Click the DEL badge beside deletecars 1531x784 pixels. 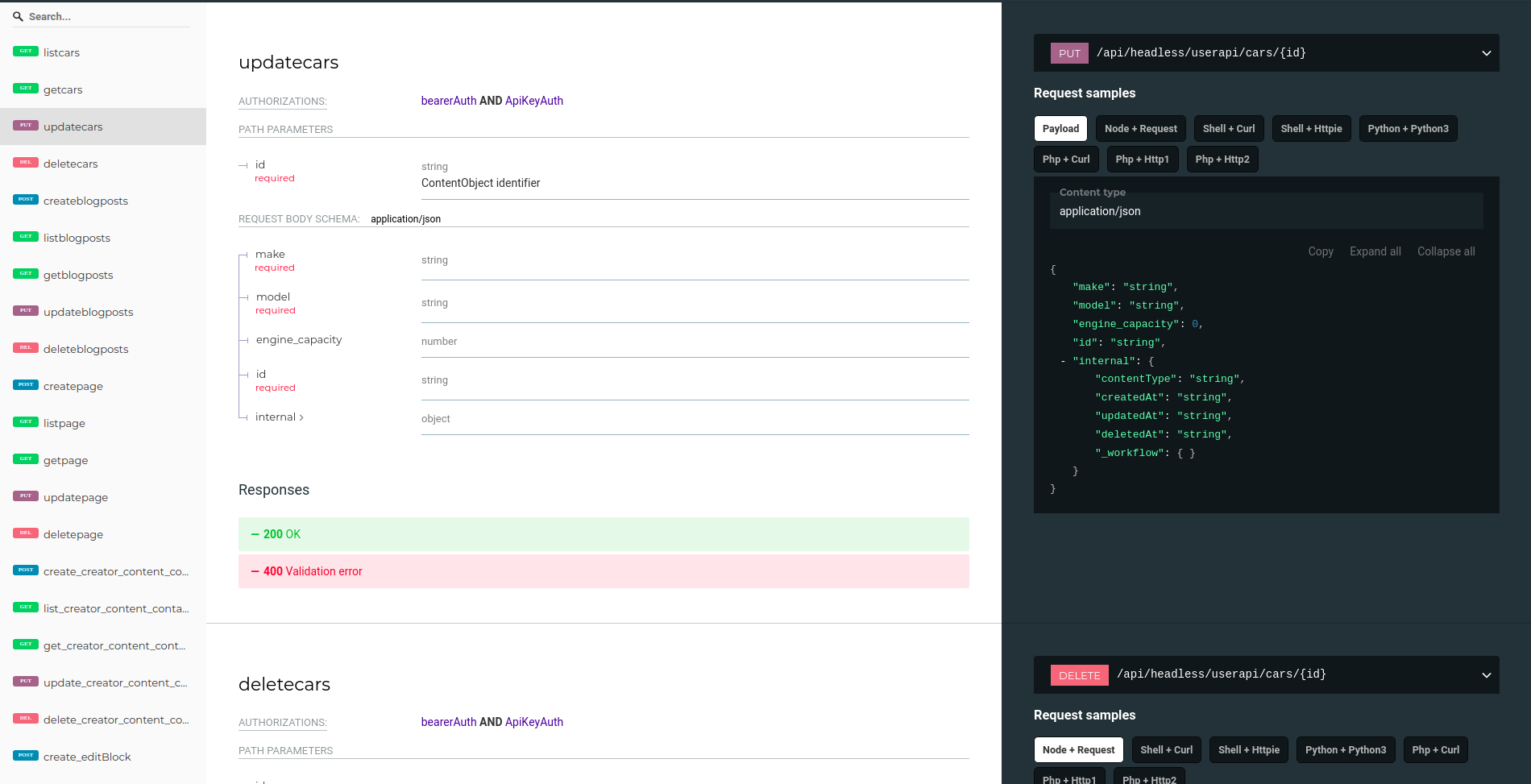point(26,163)
